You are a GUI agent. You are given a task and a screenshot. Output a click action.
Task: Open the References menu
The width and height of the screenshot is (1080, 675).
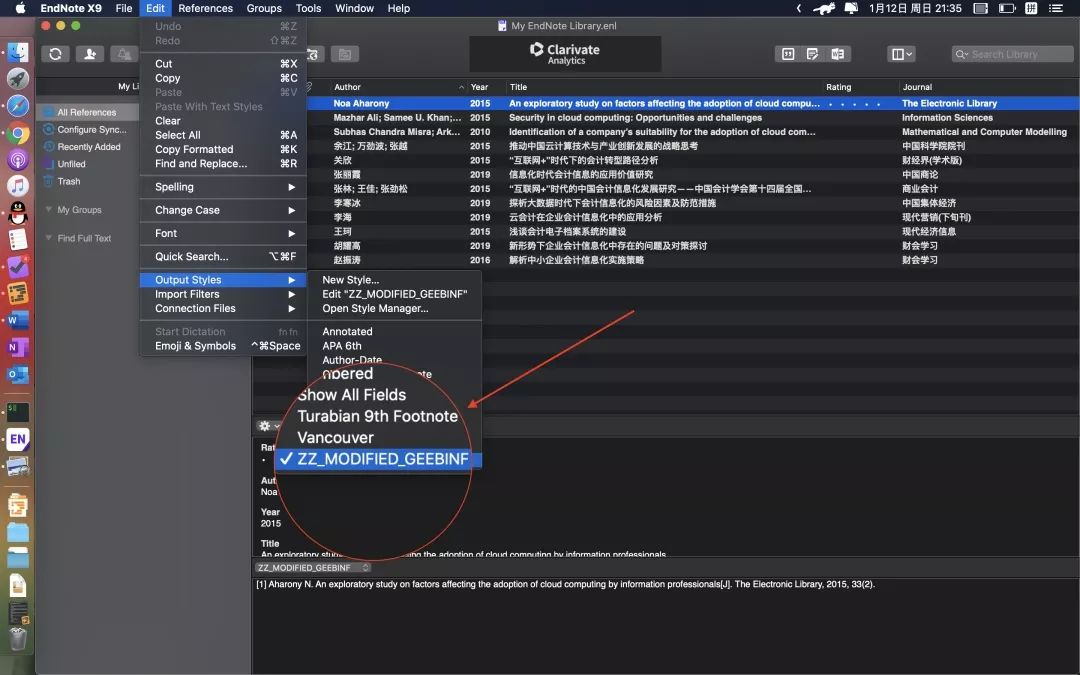pos(205,8)
